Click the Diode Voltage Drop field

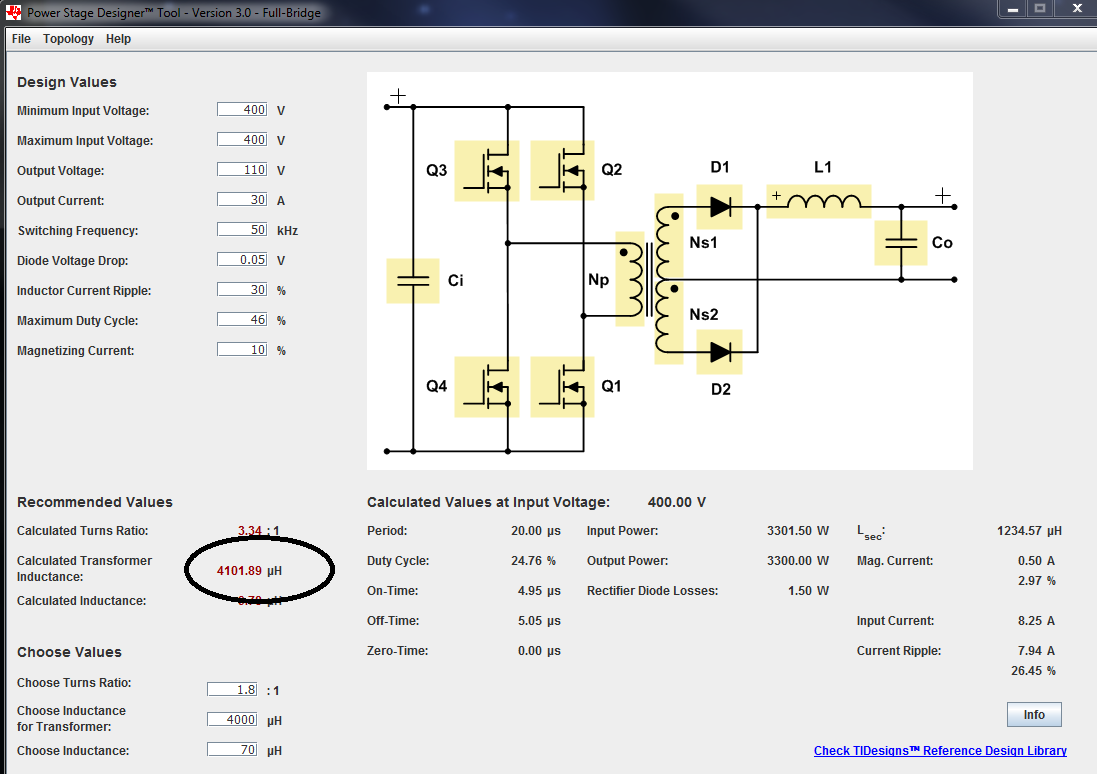tap(242, 260)
